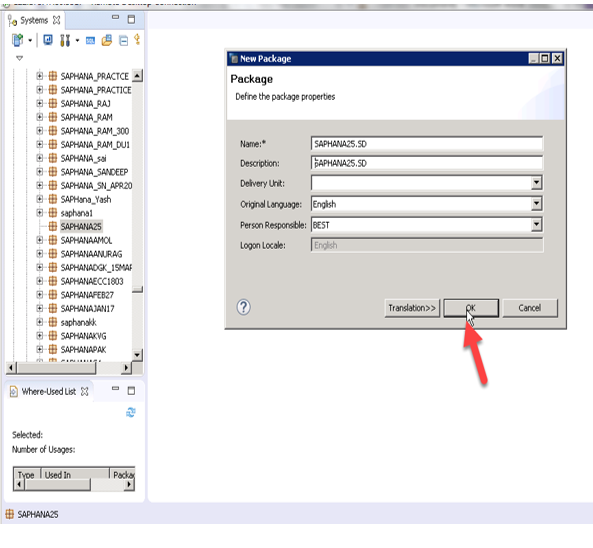Click tree horizontal scroll left arrow
This screenshot has height=548, width=593.
point(11,368)
